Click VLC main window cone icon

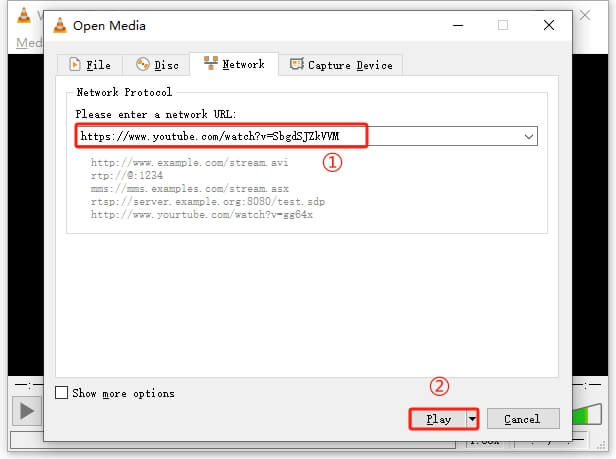click(24, 16)
